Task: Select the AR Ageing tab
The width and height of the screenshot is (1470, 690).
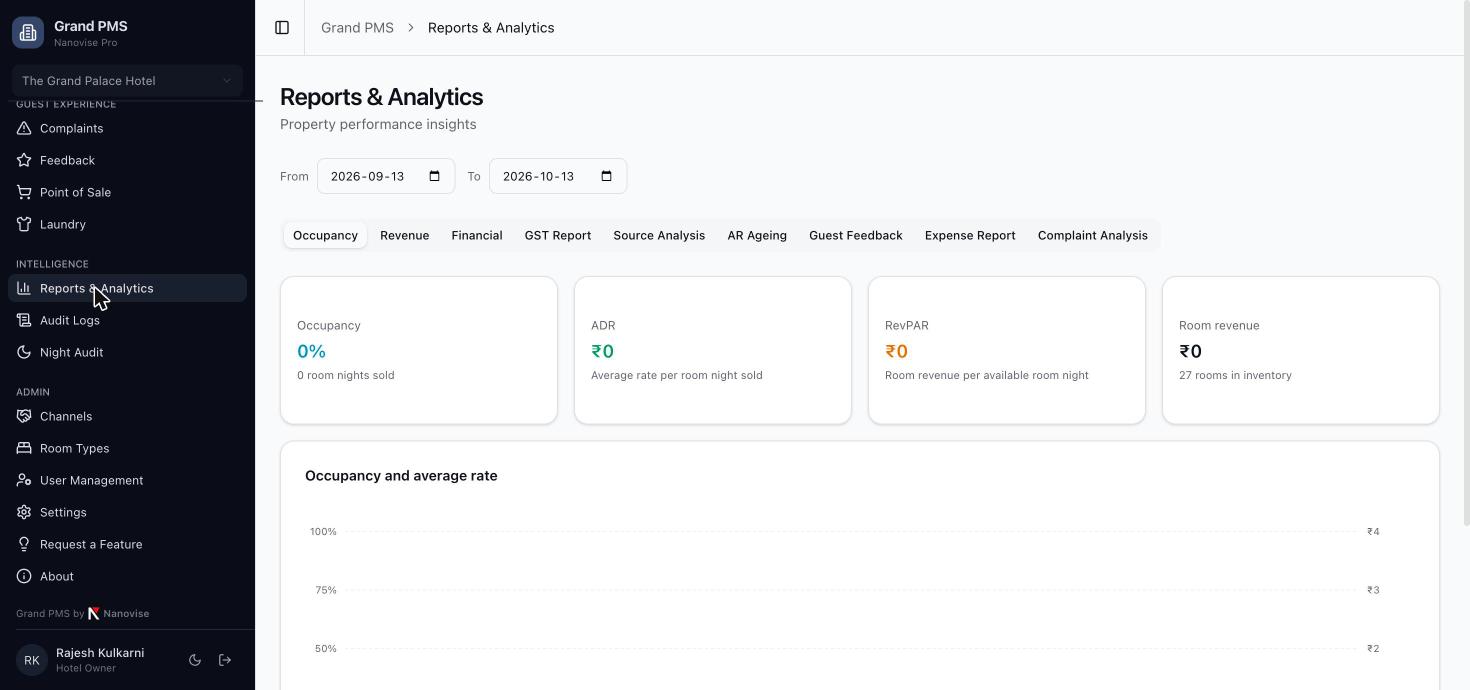Action: [x=757, y=235]
